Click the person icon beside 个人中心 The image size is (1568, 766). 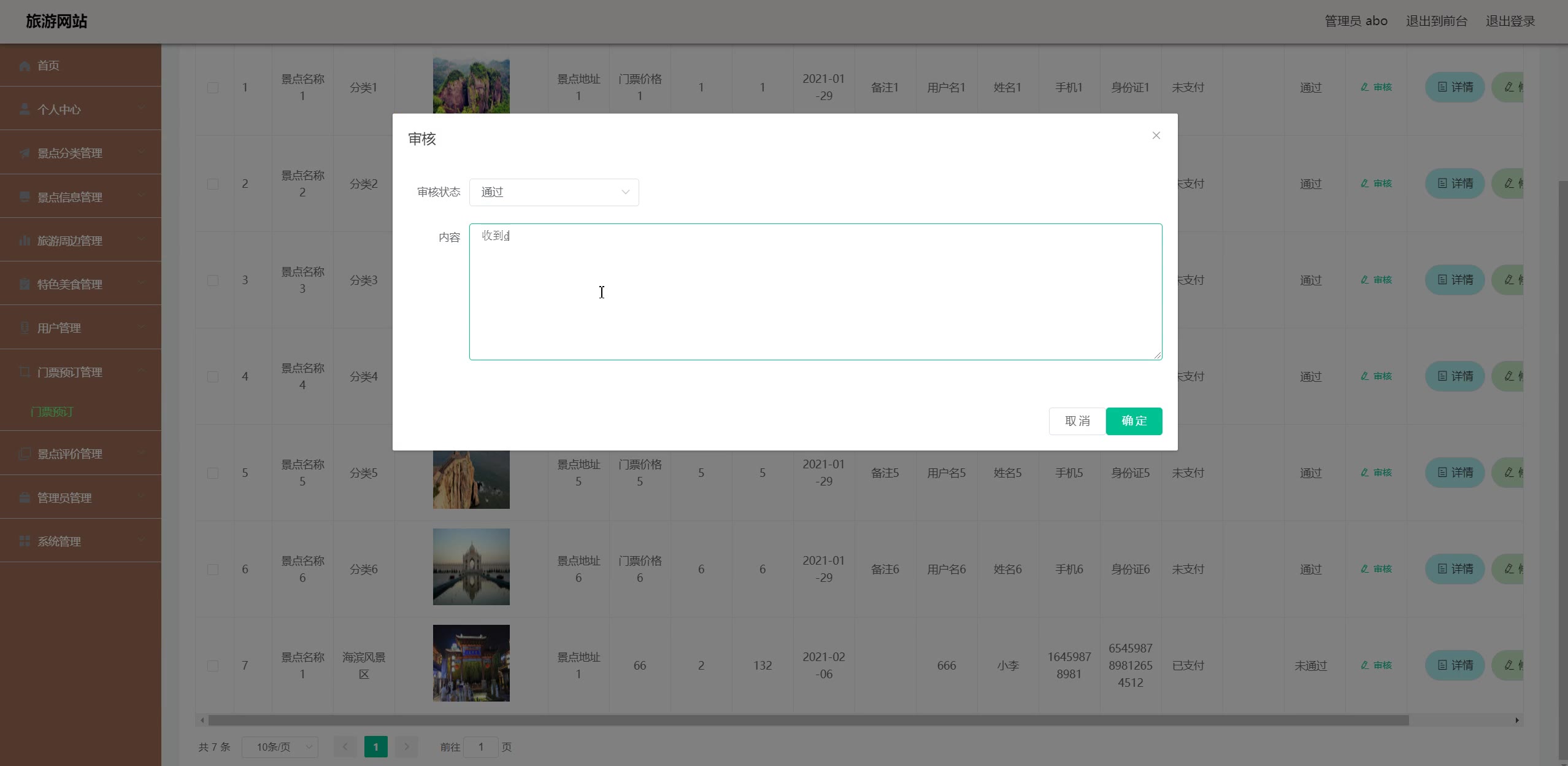25,109
